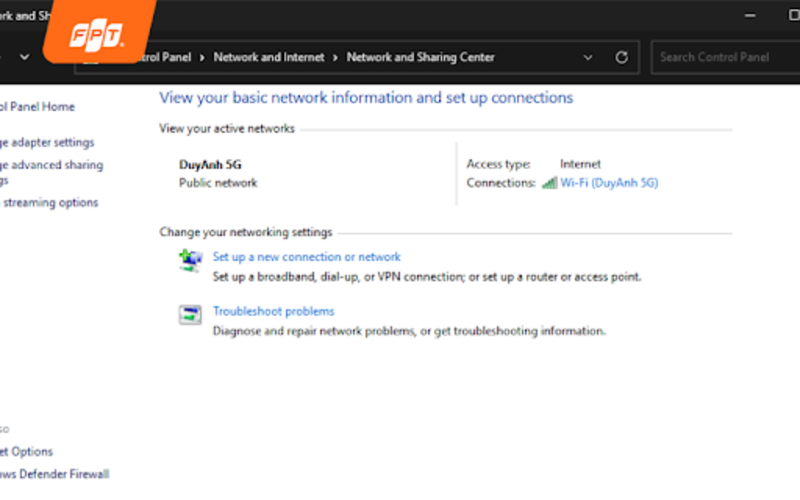800x500 pixels.
Task: Open Windows Defender Firewall link
Action: (x=55, y=474)
